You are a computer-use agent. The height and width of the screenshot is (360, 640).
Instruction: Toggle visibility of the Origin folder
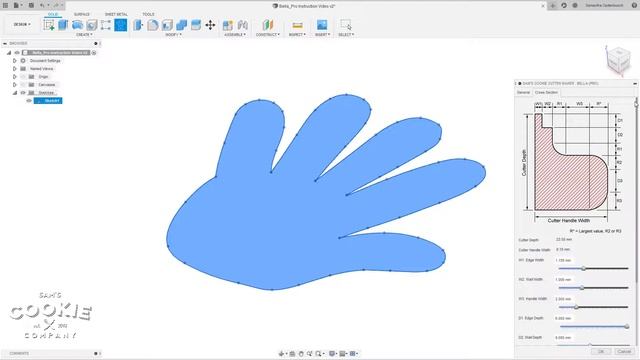(23, 77)
